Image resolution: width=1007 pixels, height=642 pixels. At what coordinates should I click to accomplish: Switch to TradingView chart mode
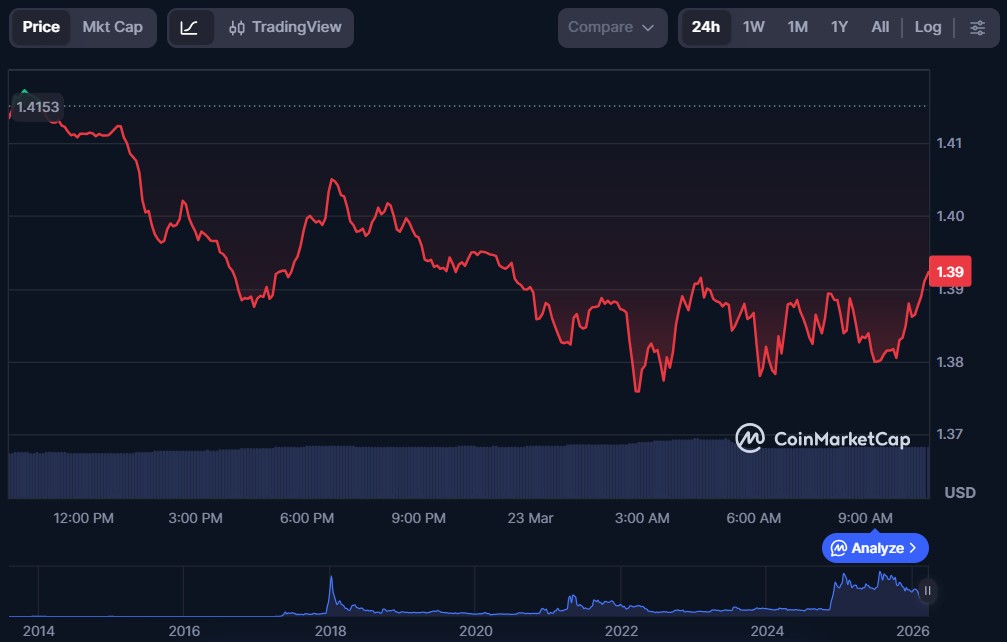pyautogui.click(x=285, y=27)
